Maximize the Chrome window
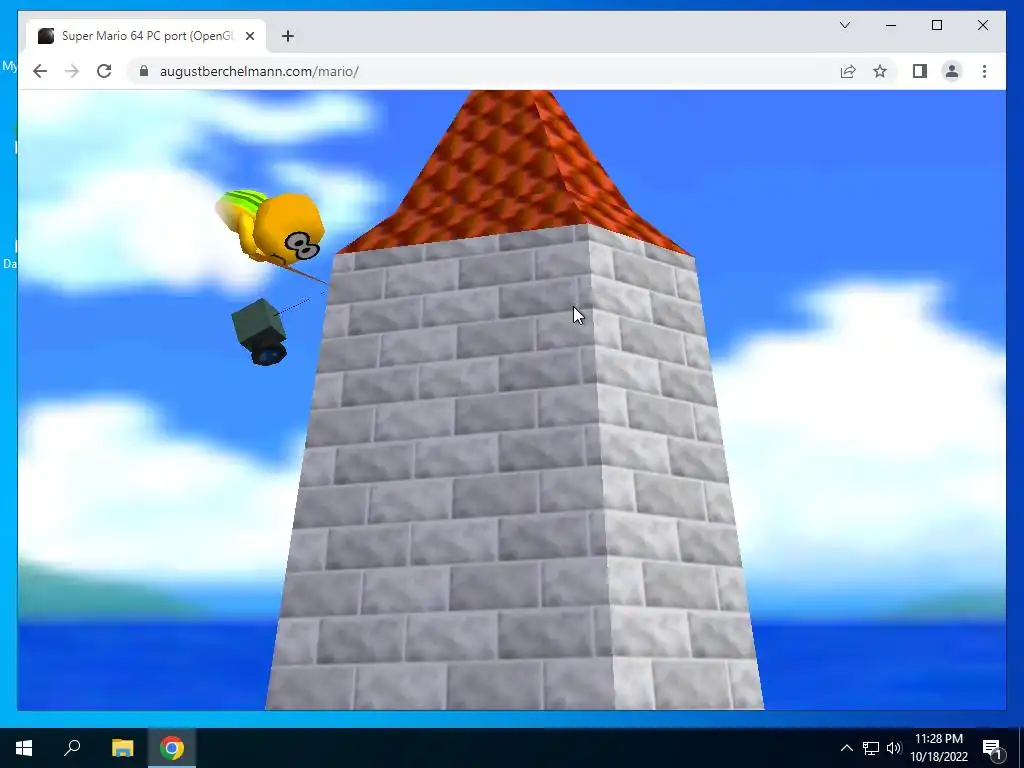 tap(936, 25)
